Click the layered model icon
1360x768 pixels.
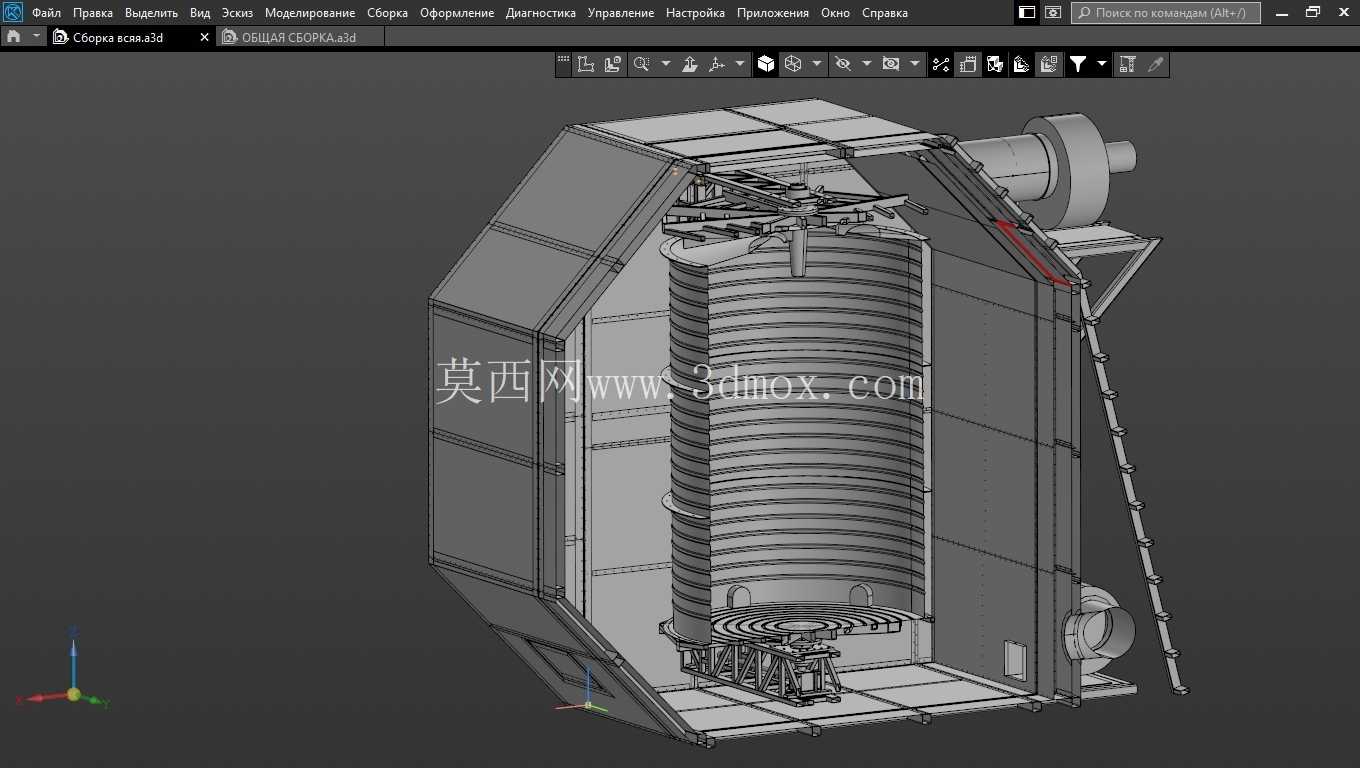(x=1022, y=64)
